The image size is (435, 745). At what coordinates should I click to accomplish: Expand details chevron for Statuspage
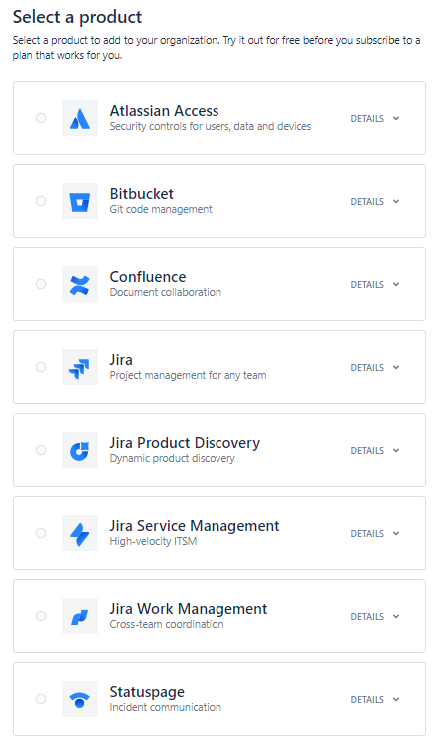(396, 699)
